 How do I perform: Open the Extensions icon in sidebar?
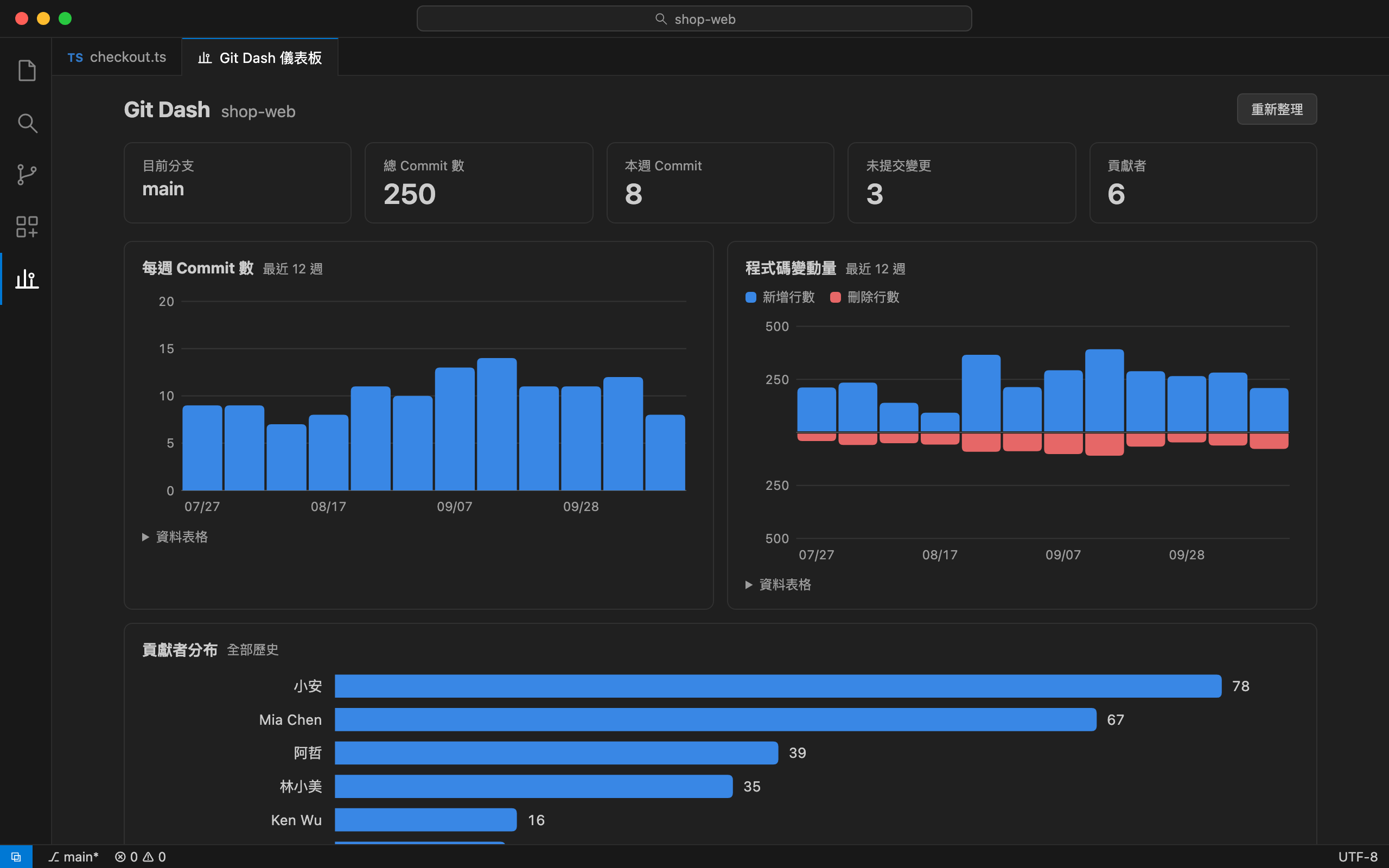pos(27,227)
